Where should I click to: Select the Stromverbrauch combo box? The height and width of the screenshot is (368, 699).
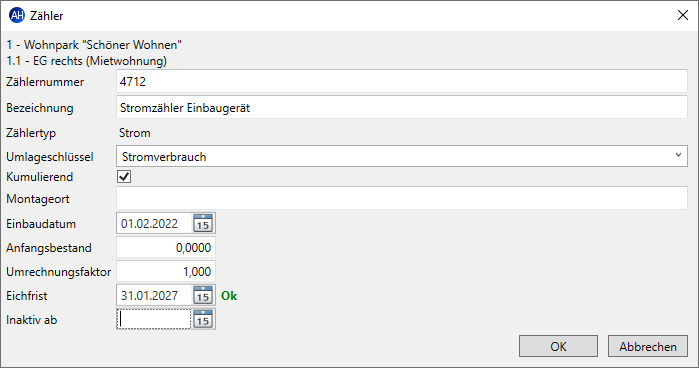[x=402, y=156]
